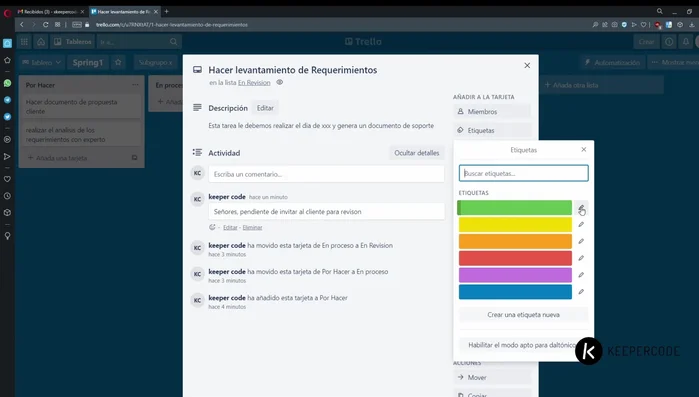Click the Mover action
The width and height of the screenshot is (699, 397).
pos(493,377)
